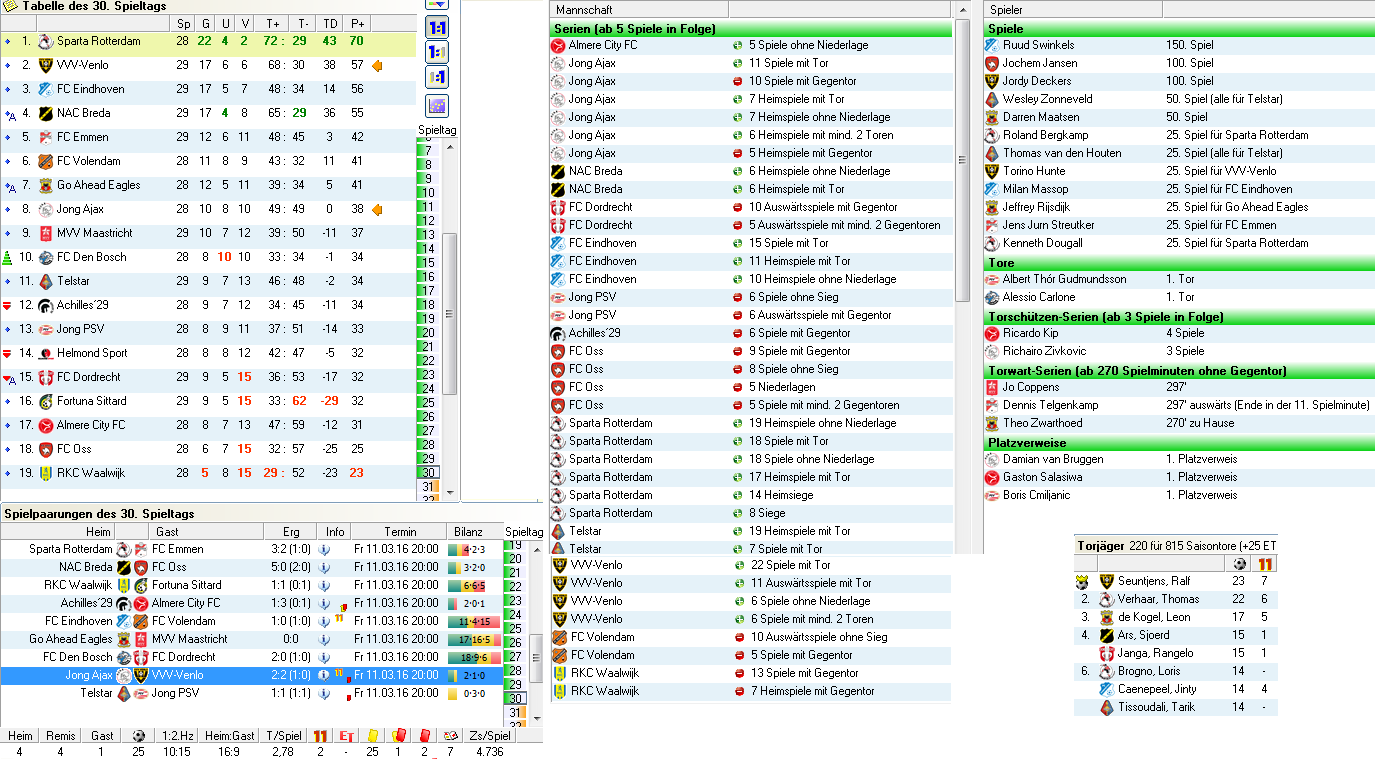This screenshot has height=764, width=1378.
Task: Click the T/Spiel header in the stats bar
Action: click(284, 736)
